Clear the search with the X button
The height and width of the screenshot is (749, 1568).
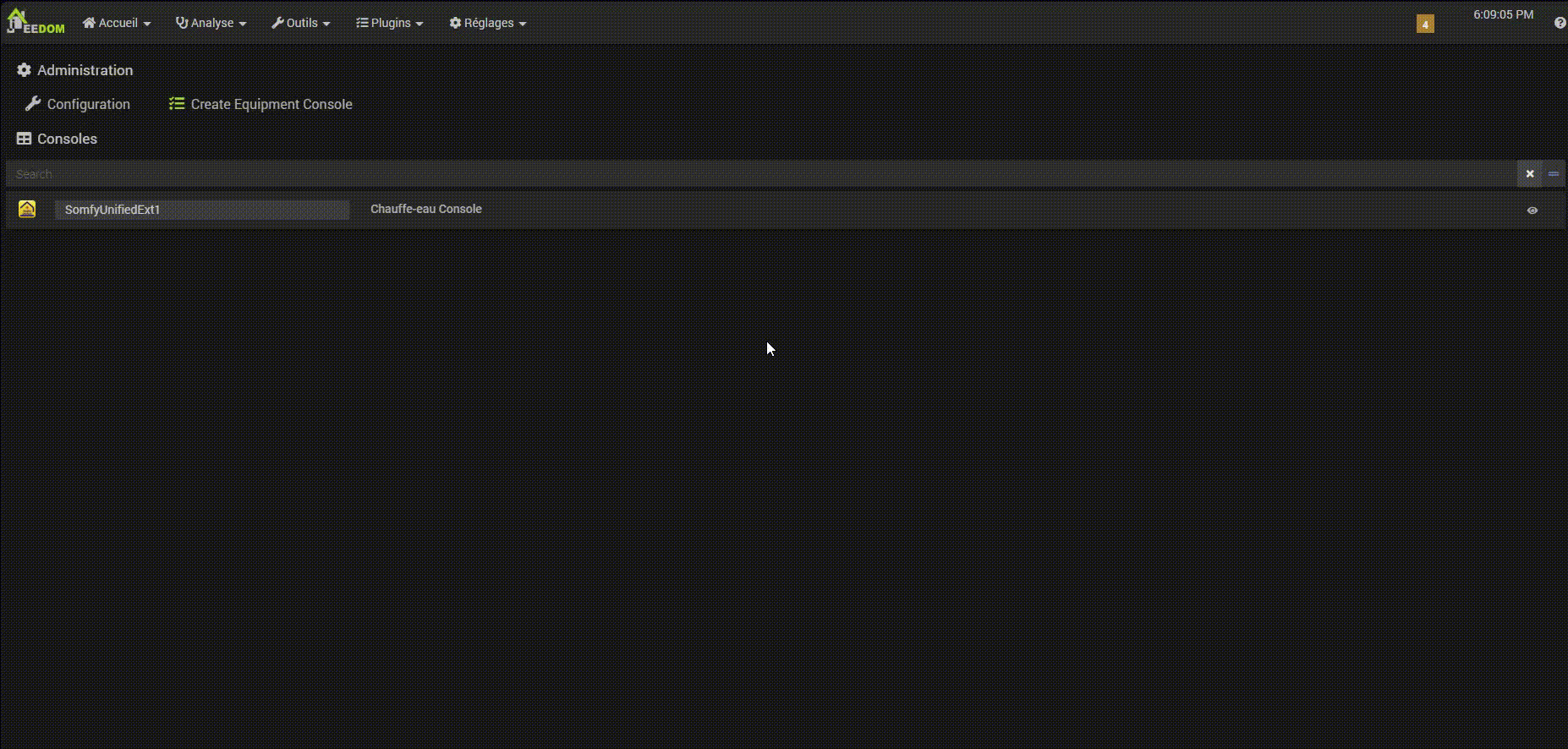click(1530, 174)
